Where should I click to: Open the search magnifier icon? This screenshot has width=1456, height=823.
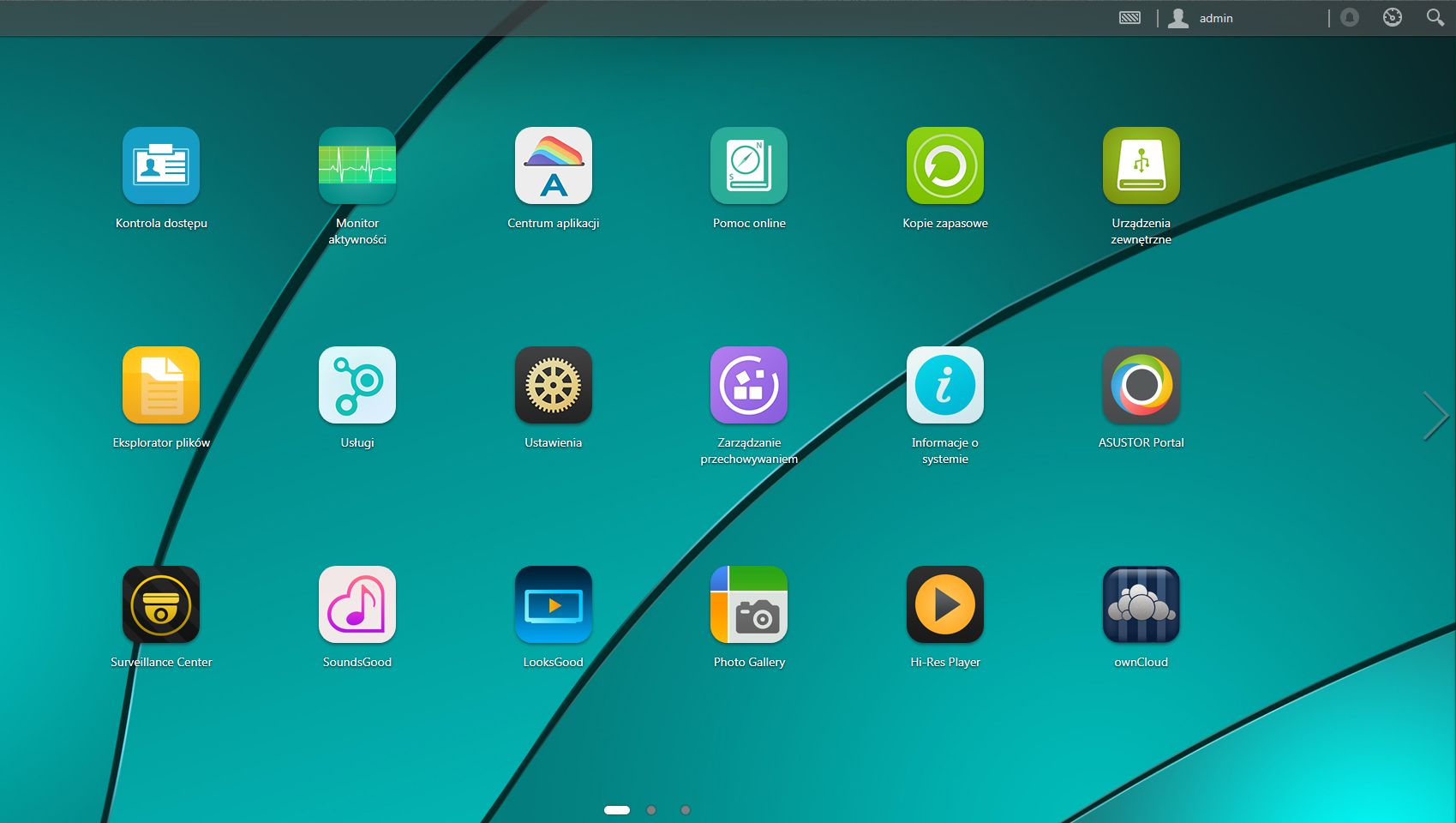coord(1435,17)
